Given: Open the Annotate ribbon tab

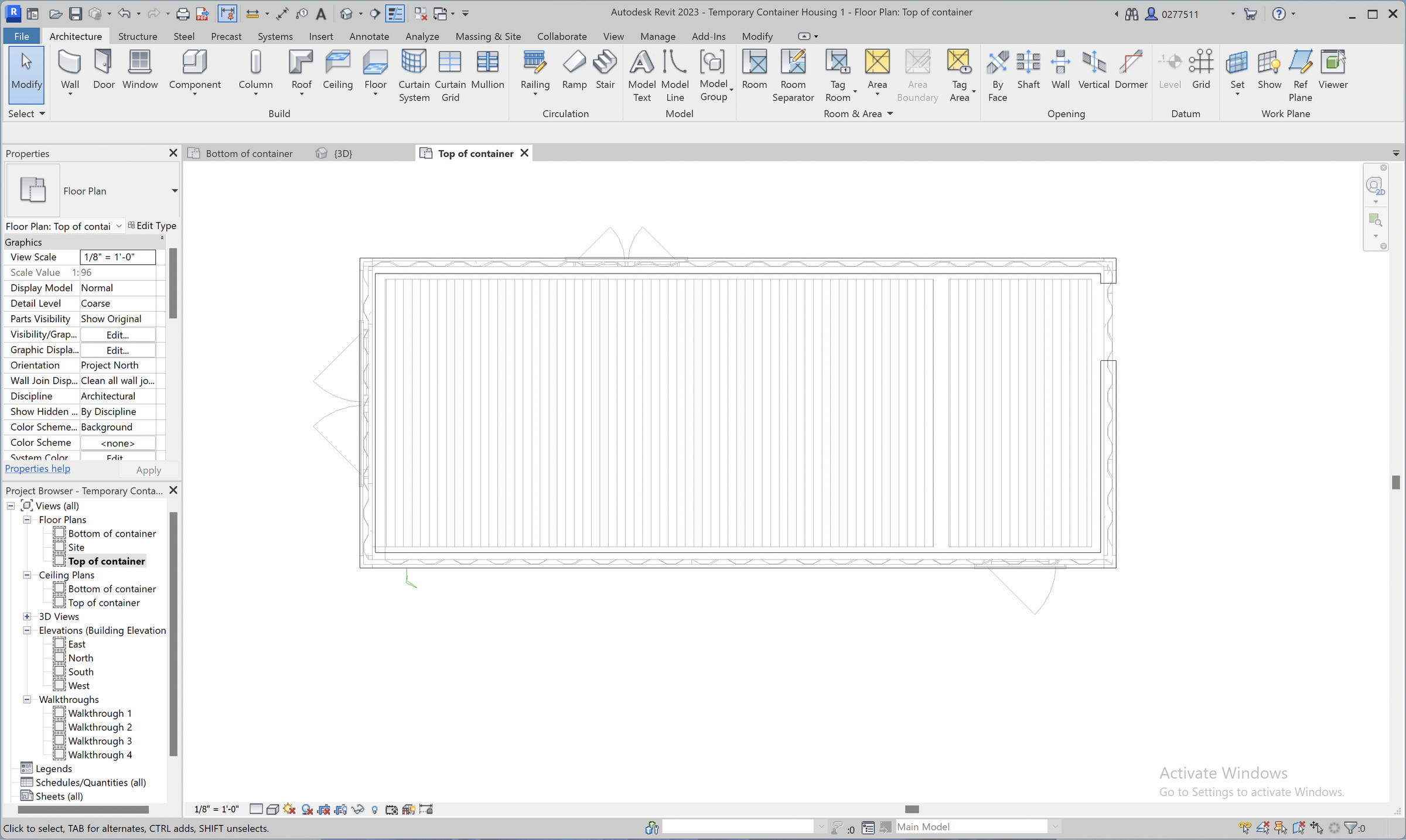Looking at the screenshot, I should click(369, 36).
